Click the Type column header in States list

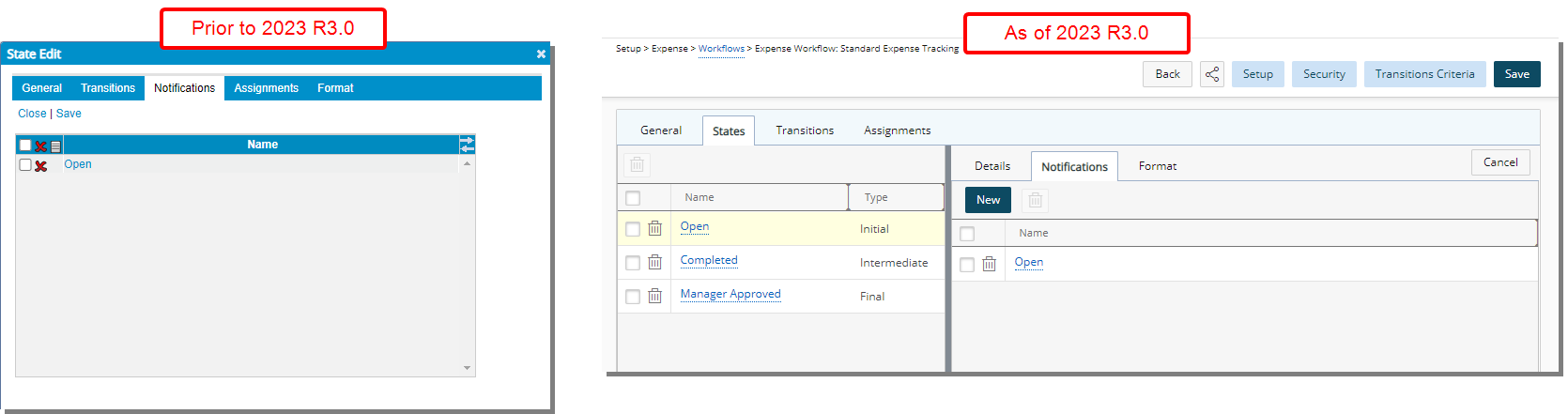897,197
